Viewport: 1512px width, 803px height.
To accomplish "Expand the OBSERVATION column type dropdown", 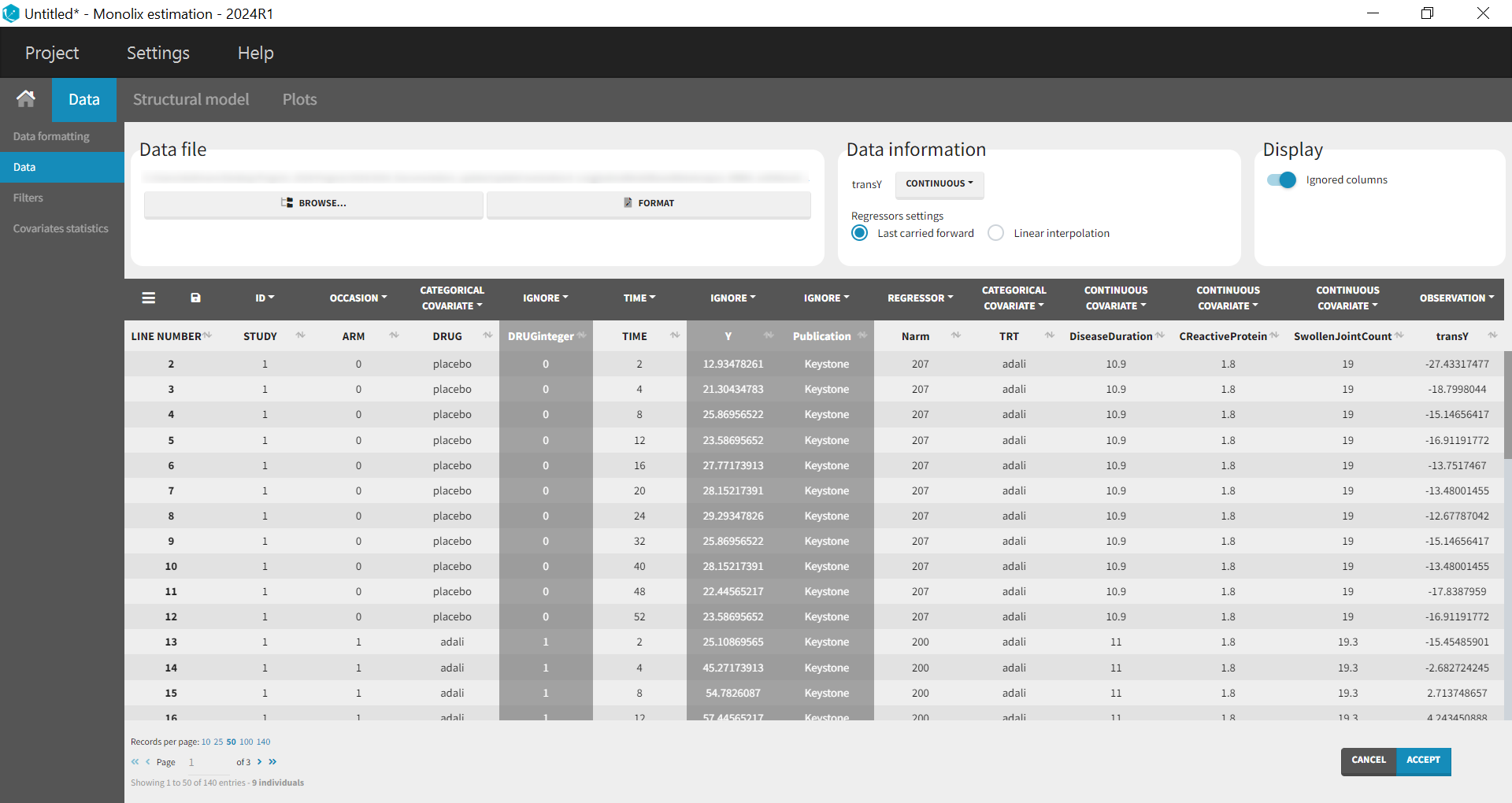I will click(x=1456, y=298).
